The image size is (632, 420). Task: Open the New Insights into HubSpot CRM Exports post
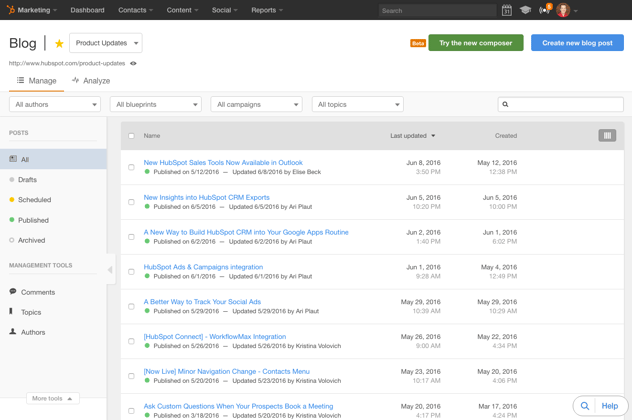pyautogui.click(x=206, y=197)
